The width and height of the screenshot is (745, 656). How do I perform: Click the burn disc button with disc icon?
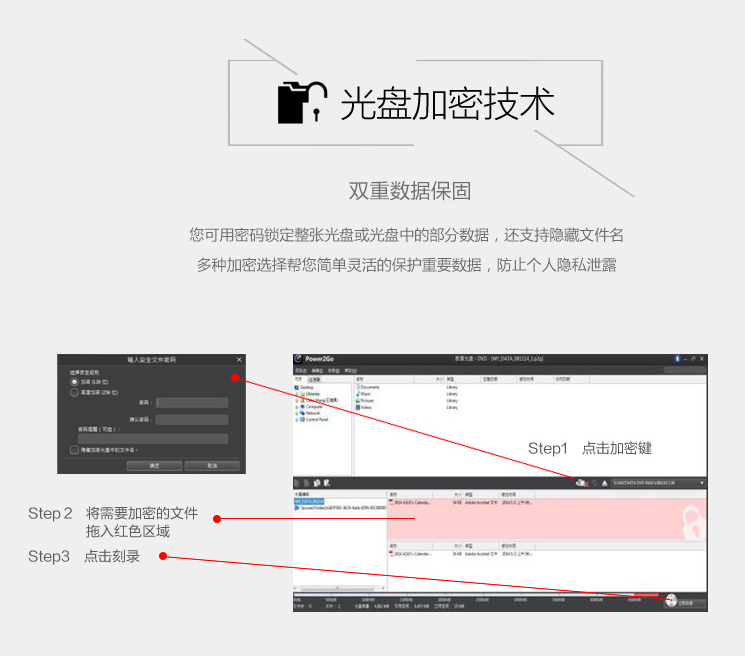(x=685, y=601)
